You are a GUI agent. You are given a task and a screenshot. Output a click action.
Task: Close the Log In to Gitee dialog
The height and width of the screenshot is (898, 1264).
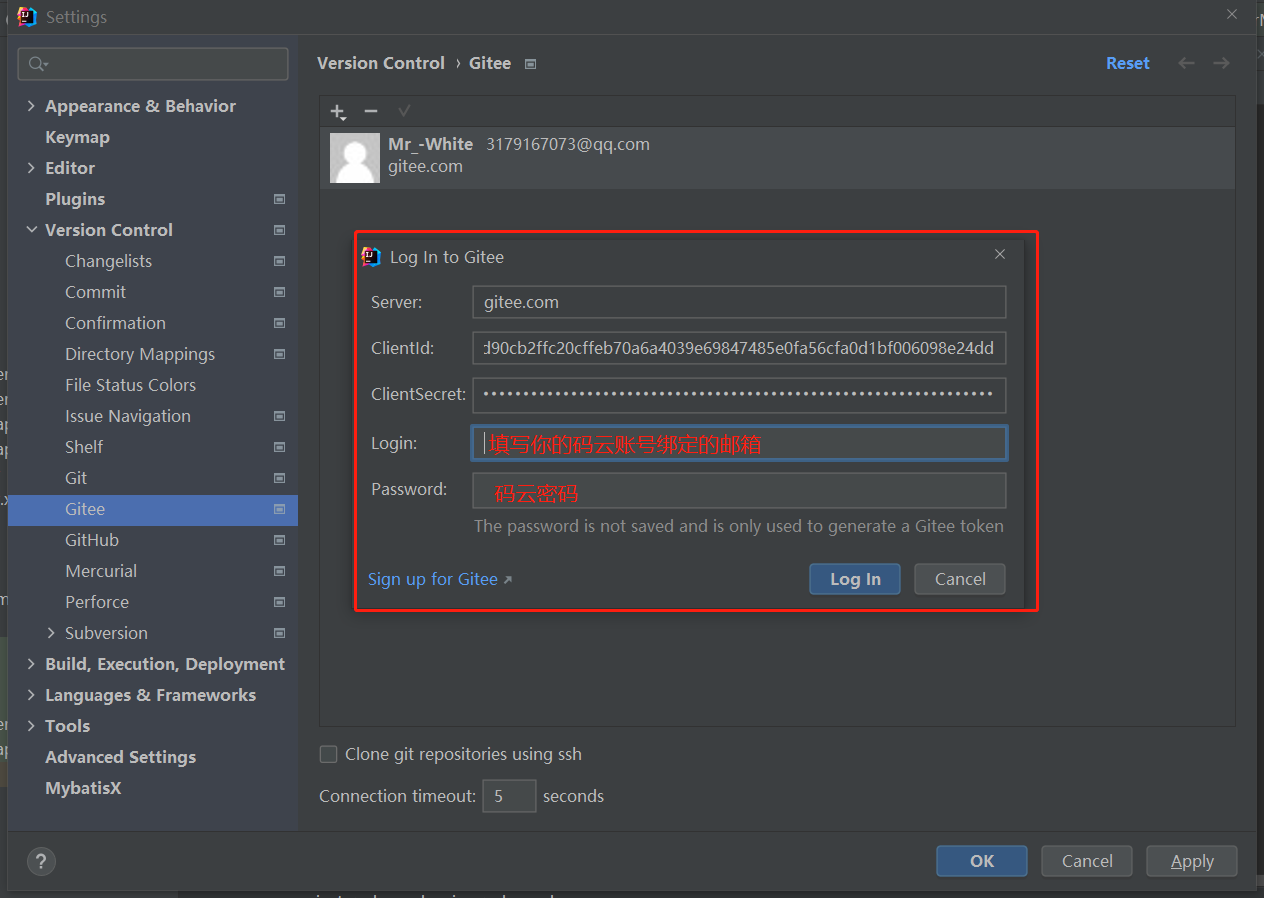pyautogui.click(x=999, y=254)
